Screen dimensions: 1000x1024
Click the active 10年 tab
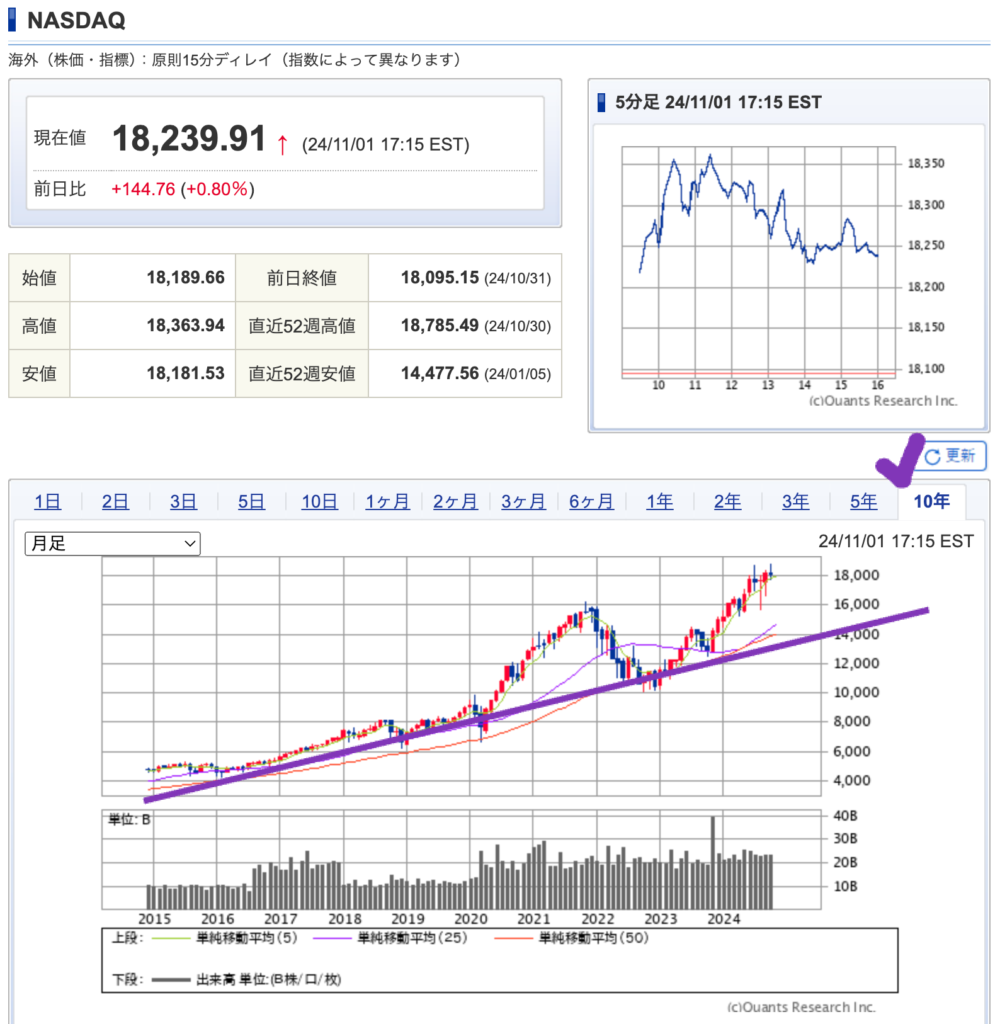pos(931,502)
